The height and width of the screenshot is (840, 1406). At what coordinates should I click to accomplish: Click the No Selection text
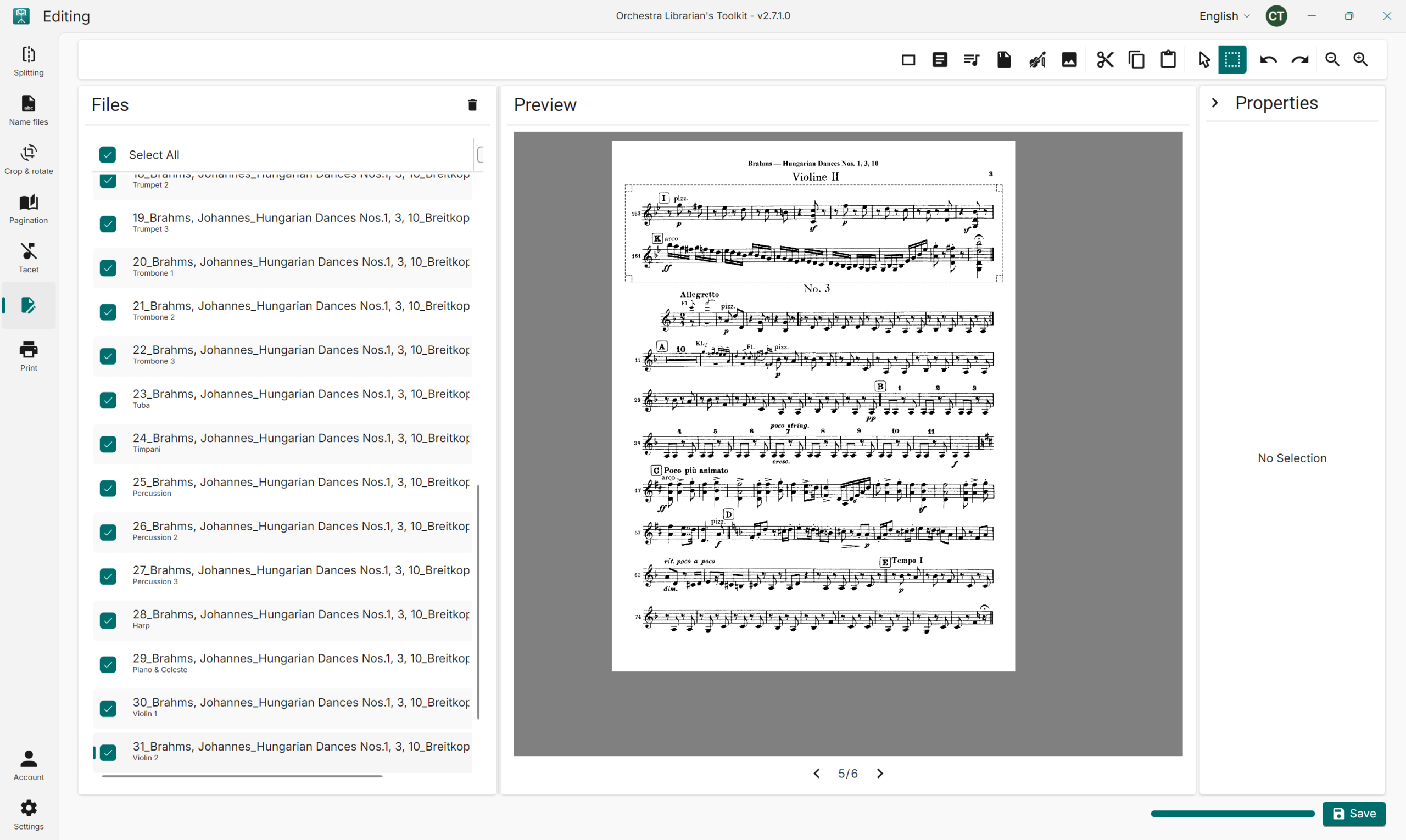coord(1292,458)
